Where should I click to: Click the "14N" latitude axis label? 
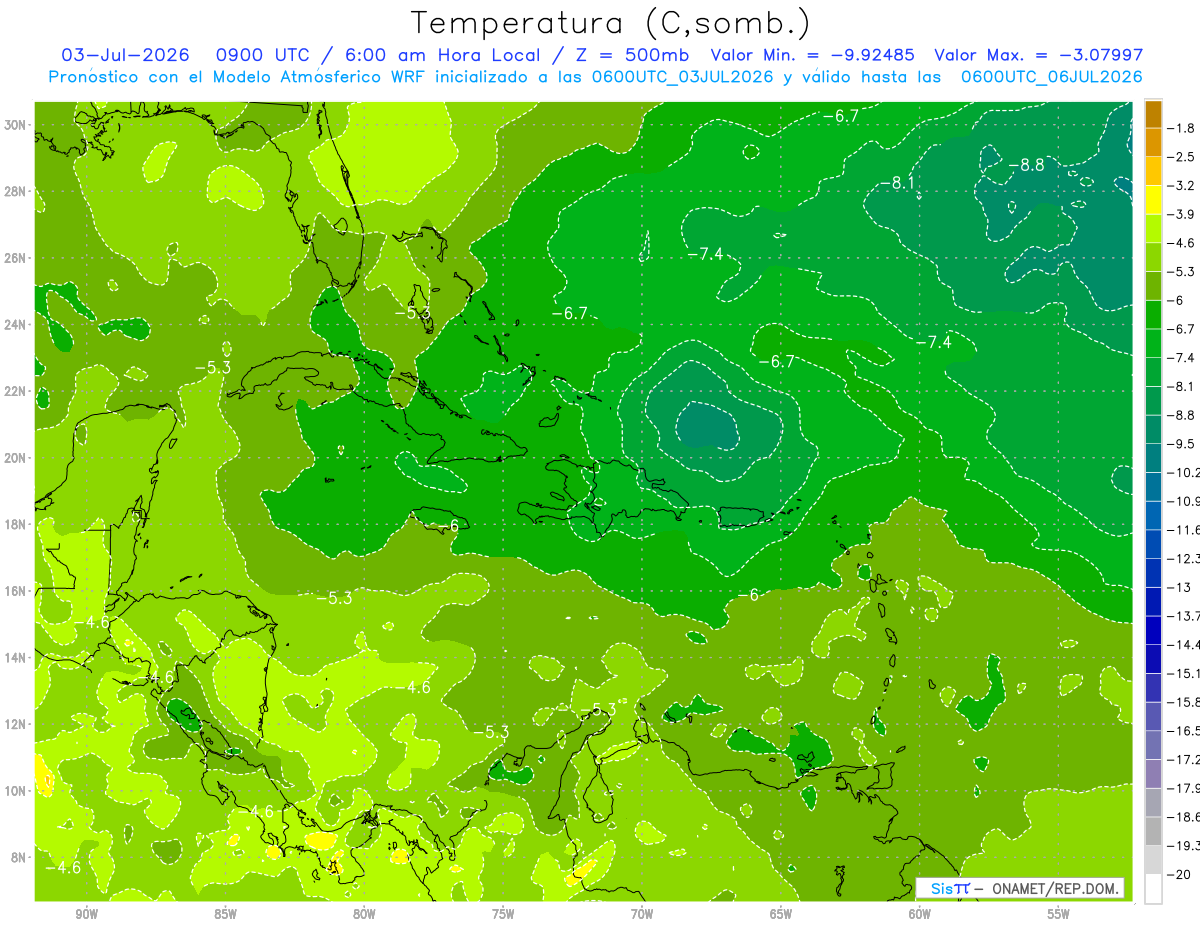(x=16, y=657)
